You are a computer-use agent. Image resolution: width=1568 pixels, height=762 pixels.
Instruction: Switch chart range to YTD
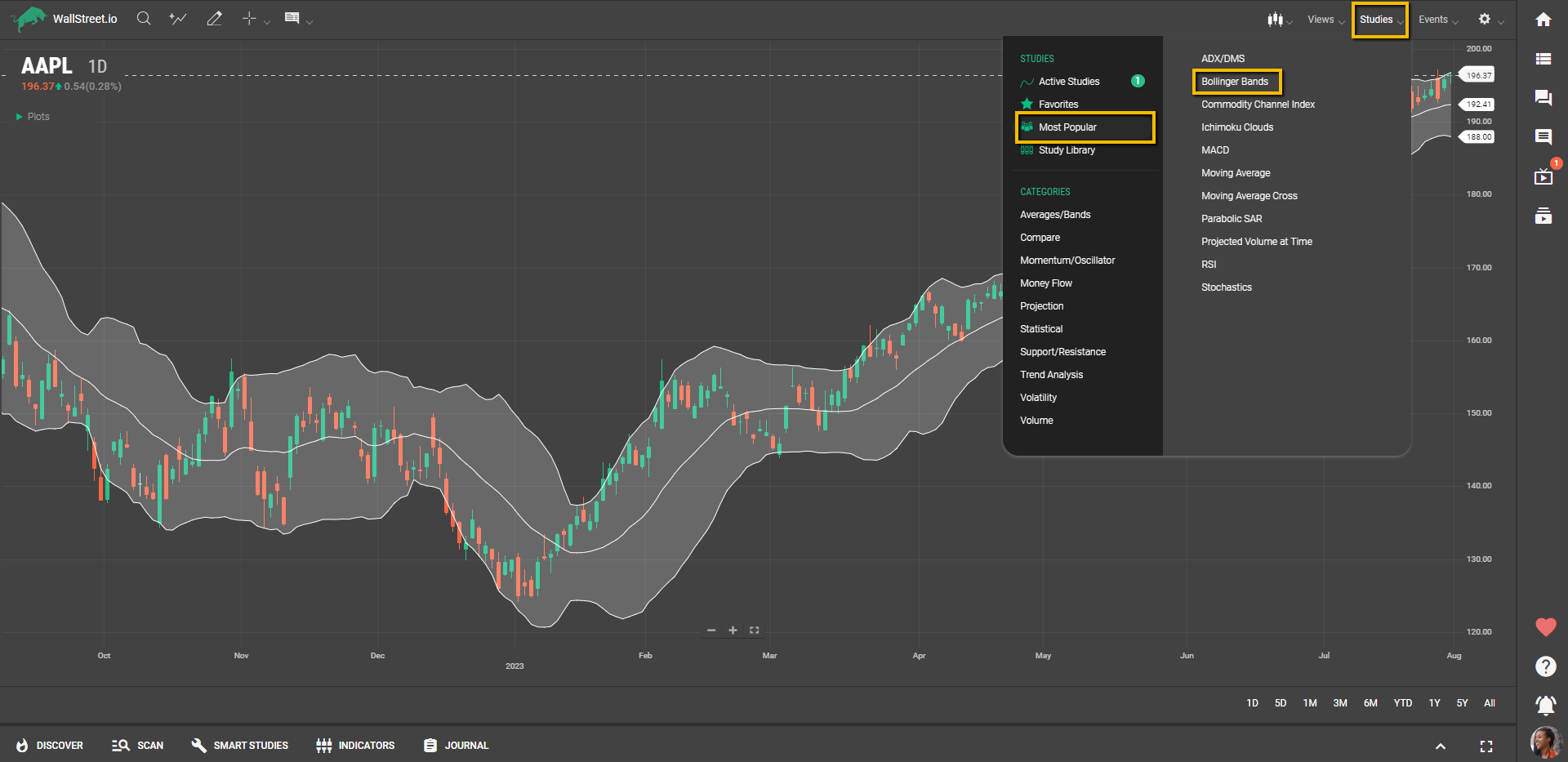point(1402,703)
